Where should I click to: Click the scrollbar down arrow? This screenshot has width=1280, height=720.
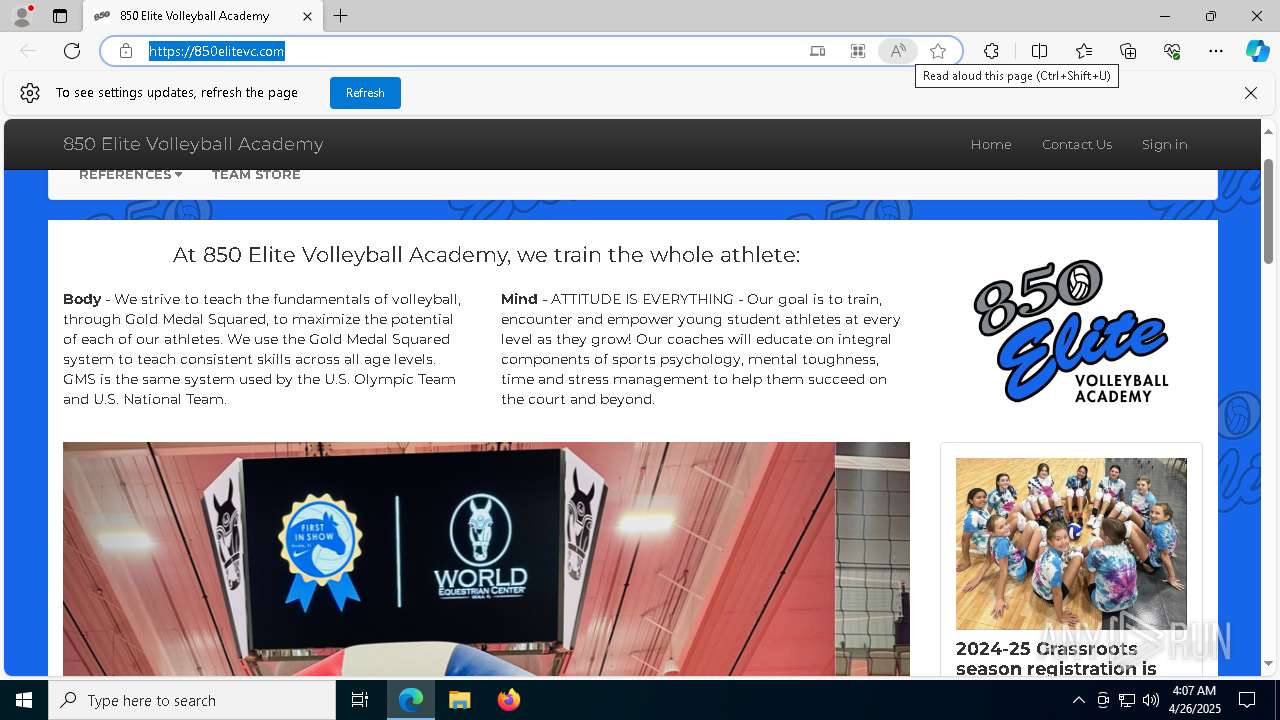[x=1269, y=663]
